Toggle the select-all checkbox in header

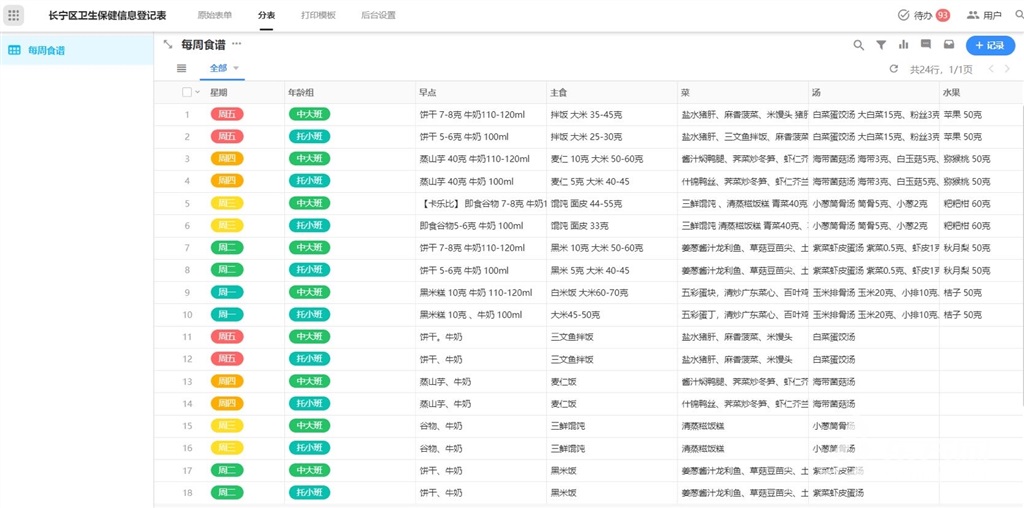[x=186, y=92]
